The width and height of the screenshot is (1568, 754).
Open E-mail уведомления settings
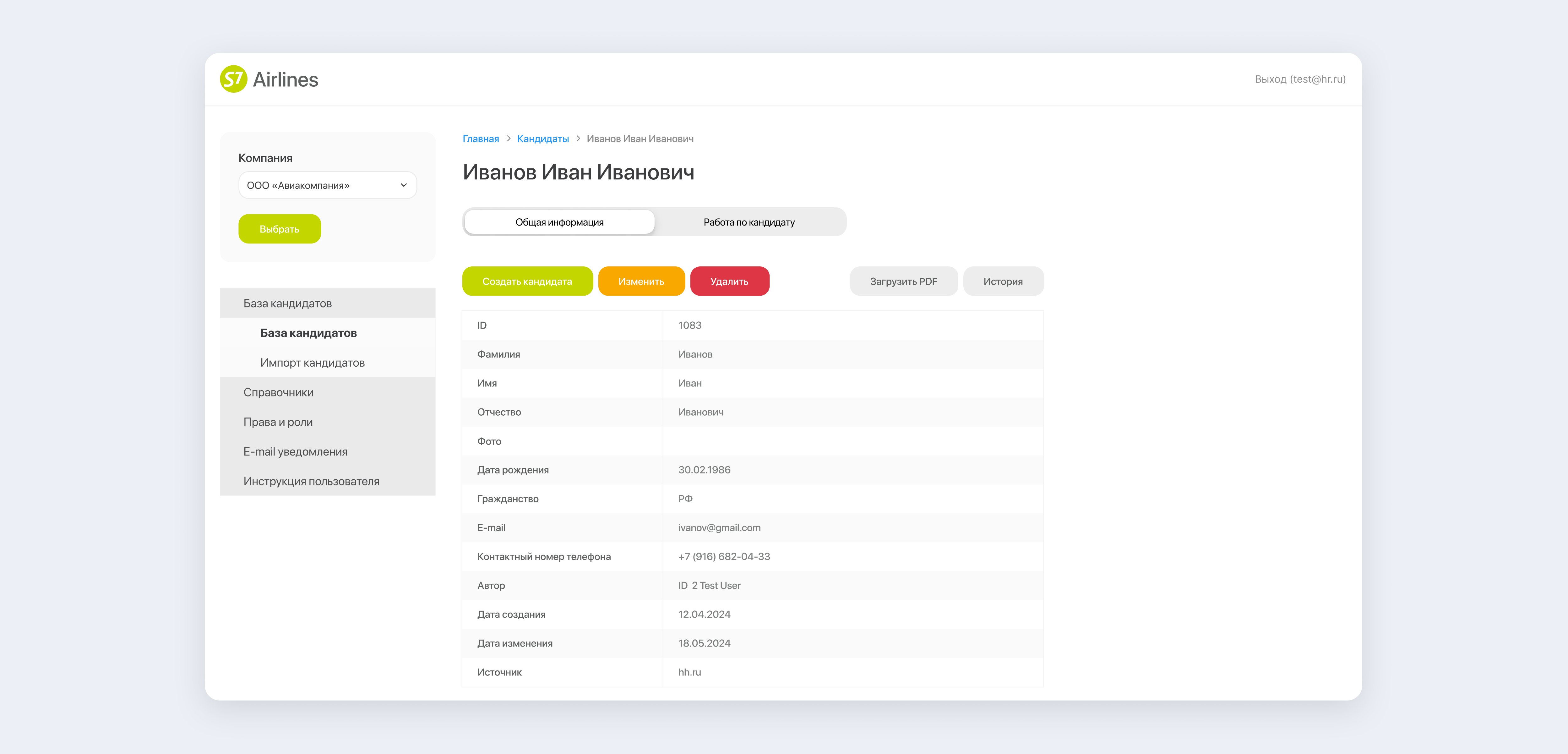(295, 452)
